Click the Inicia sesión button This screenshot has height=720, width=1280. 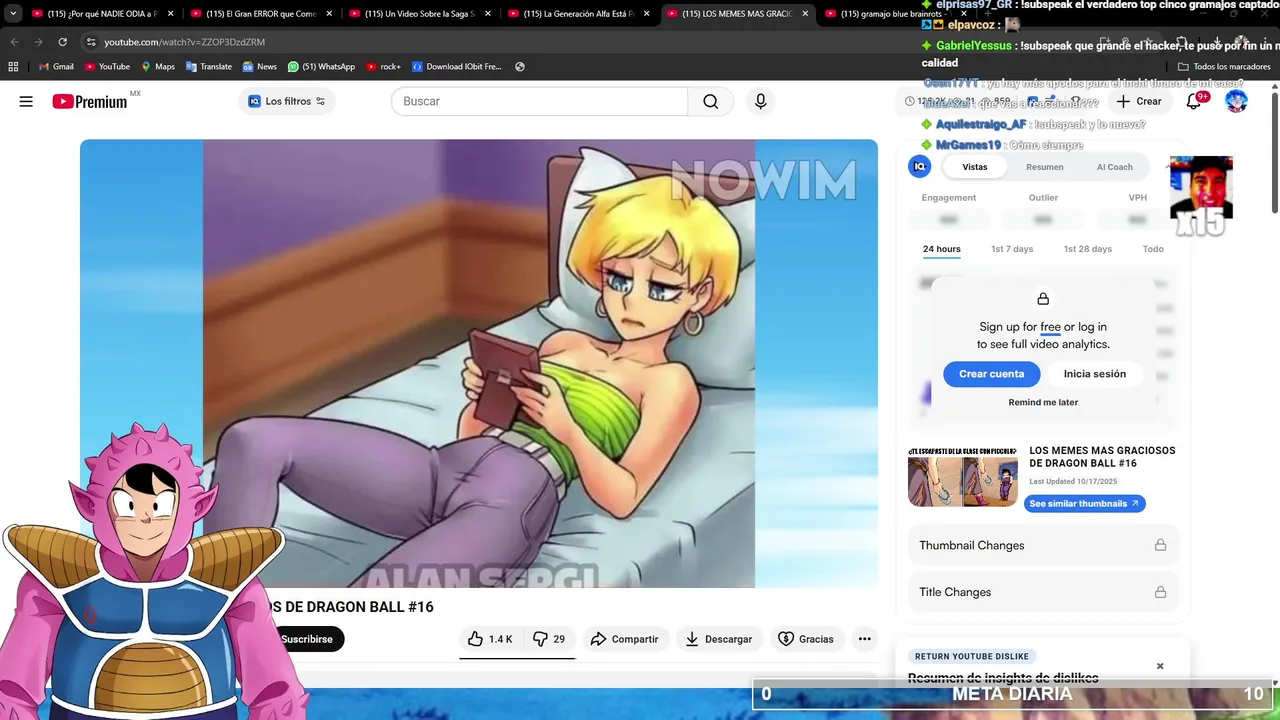tap(1094, 374)
